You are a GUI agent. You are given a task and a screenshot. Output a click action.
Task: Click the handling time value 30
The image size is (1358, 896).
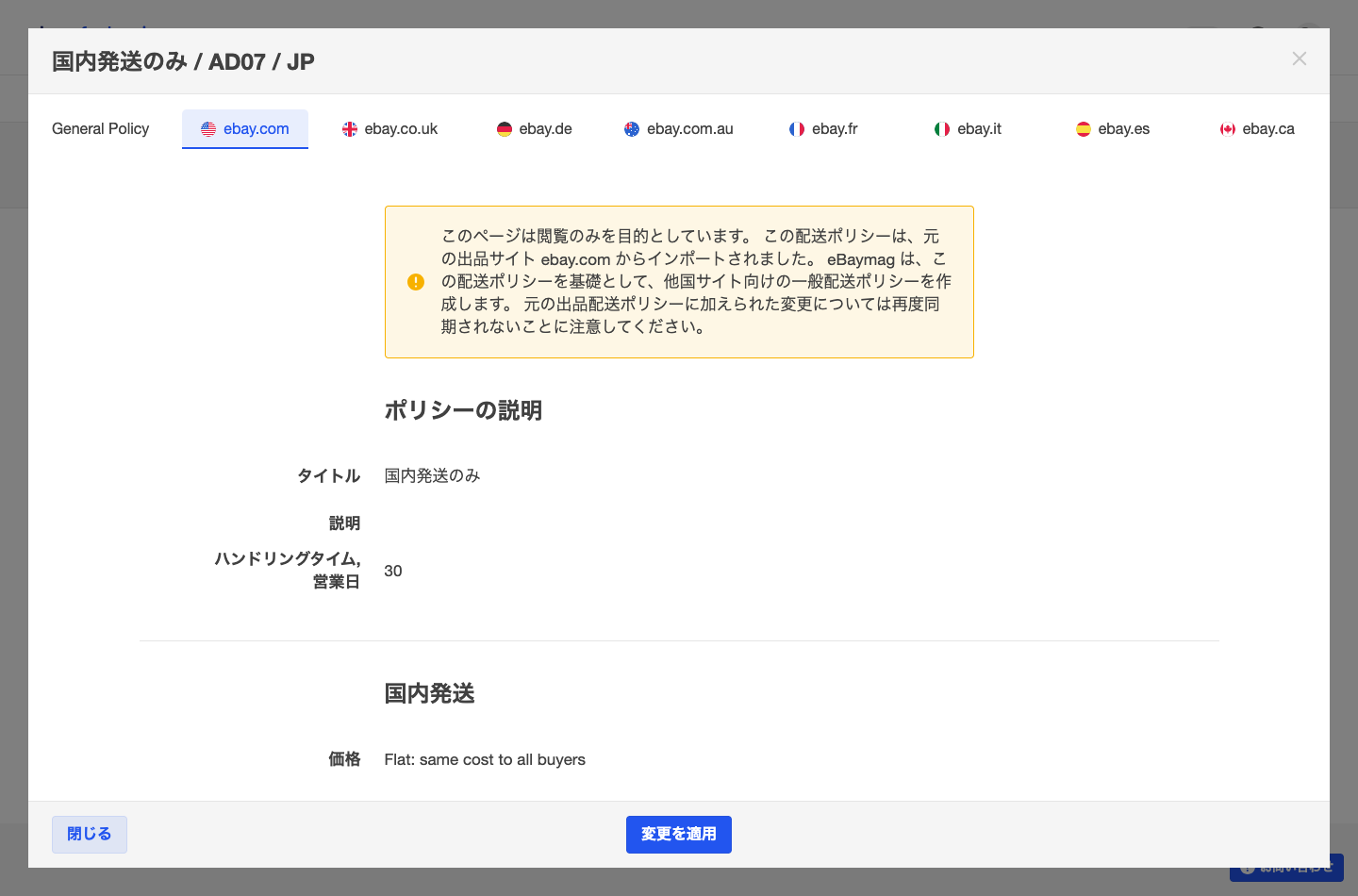(393, 571)
